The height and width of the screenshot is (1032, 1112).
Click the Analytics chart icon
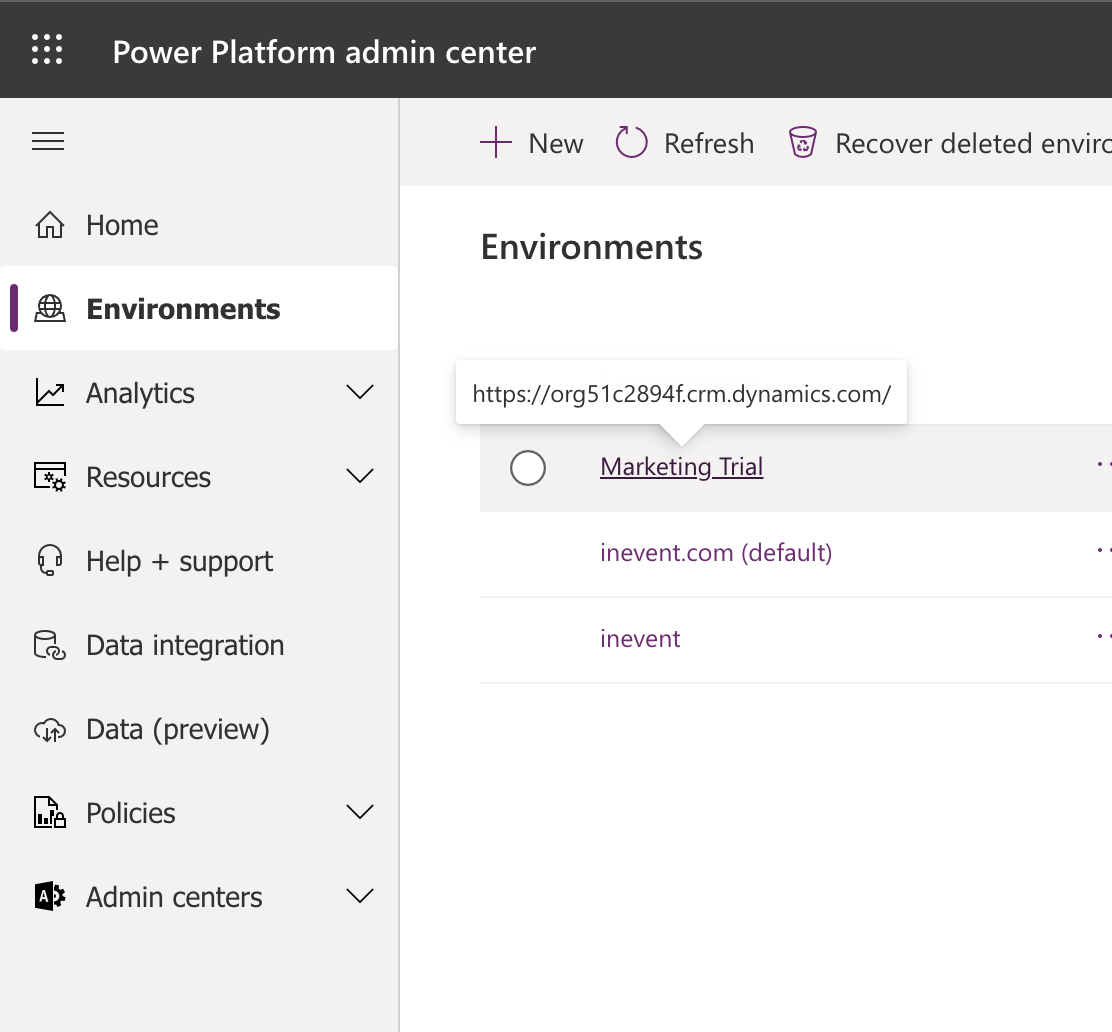(50, 392)
